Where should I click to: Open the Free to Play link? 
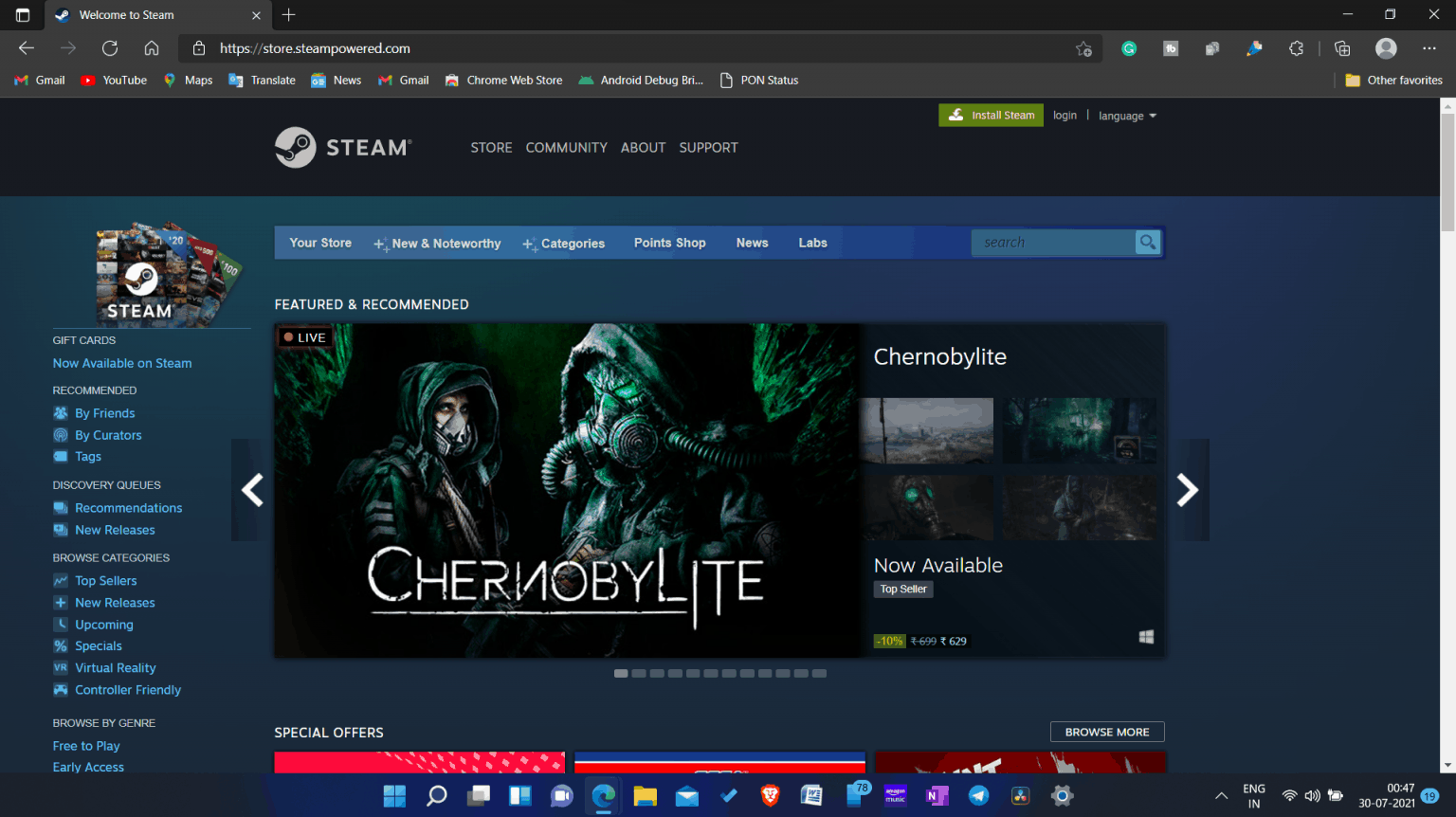(86, 745)
